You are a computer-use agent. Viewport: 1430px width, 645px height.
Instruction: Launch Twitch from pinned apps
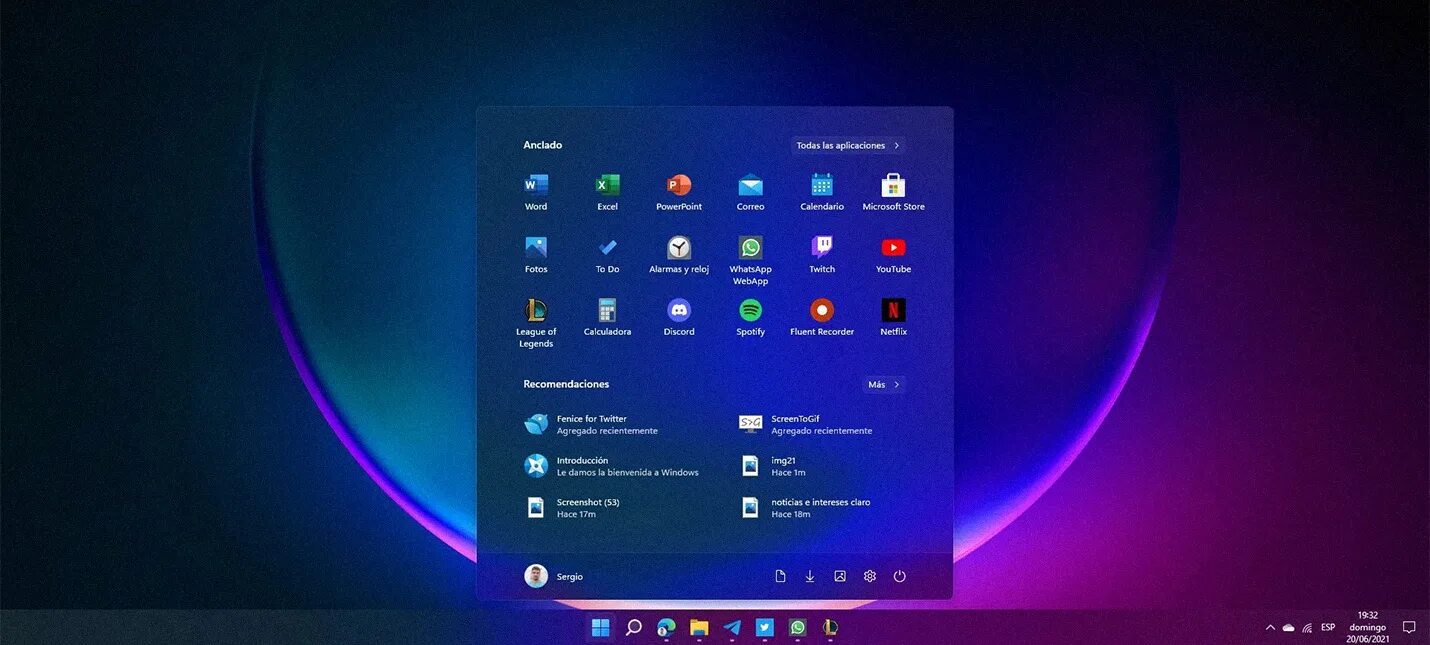click(822, 255)
